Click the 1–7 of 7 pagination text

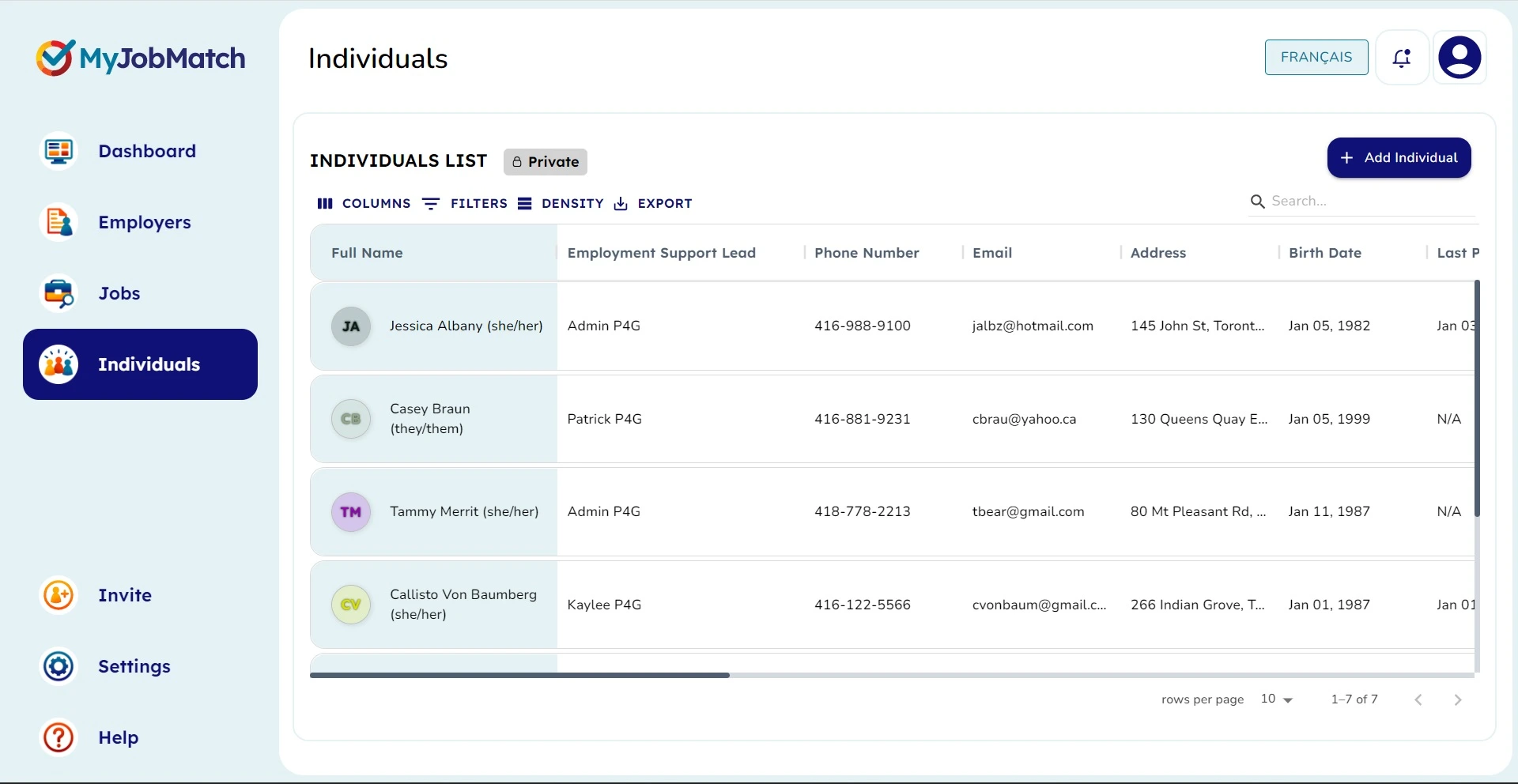[x=1354, y=699]
